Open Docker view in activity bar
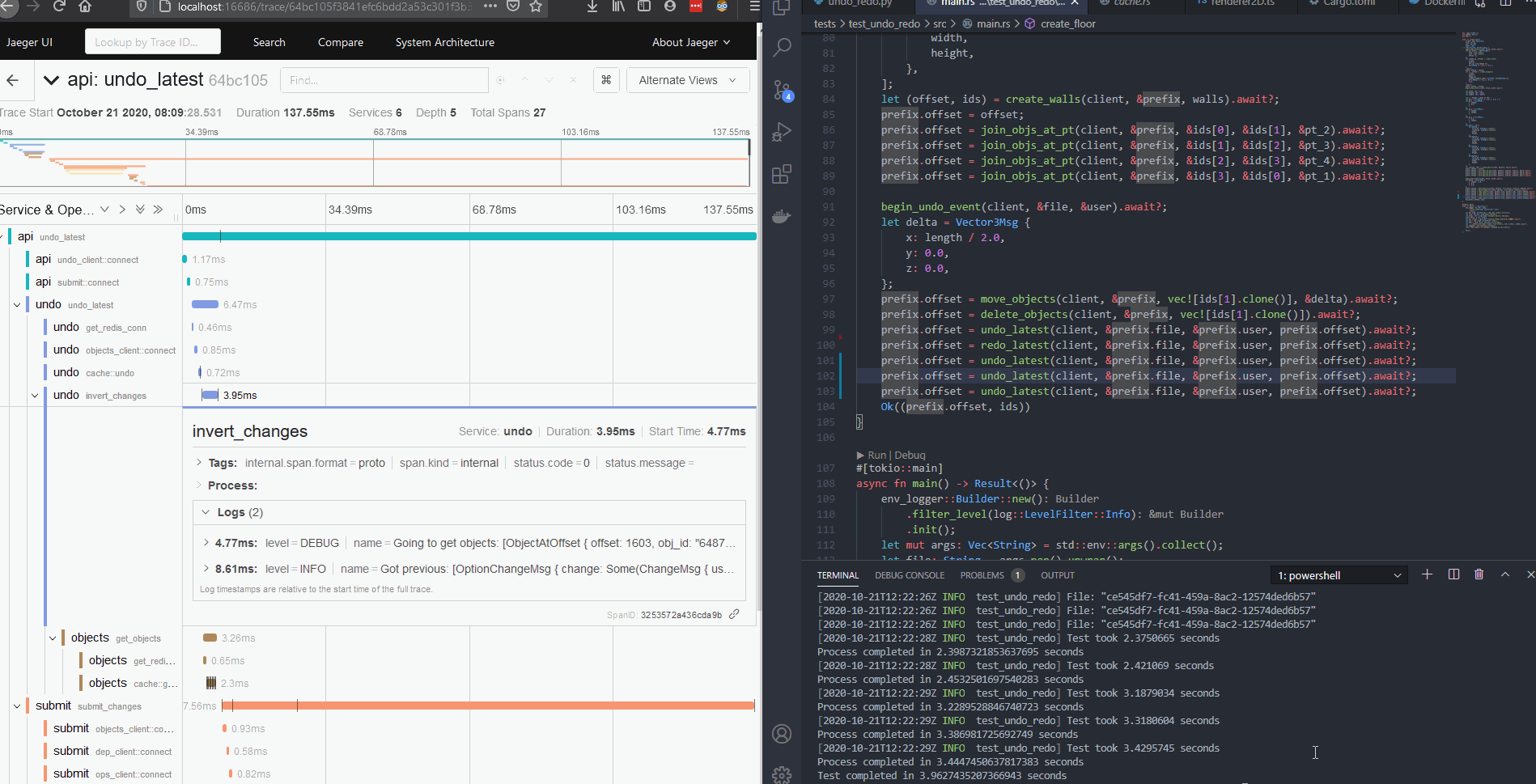 782,216
